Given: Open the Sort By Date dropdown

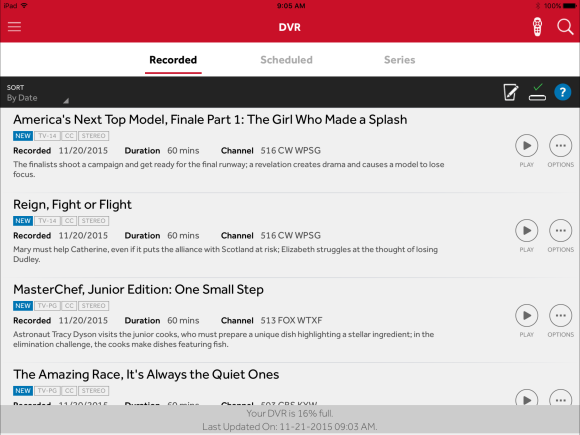Looking at the screenshot, I should [x=37, y=93].
